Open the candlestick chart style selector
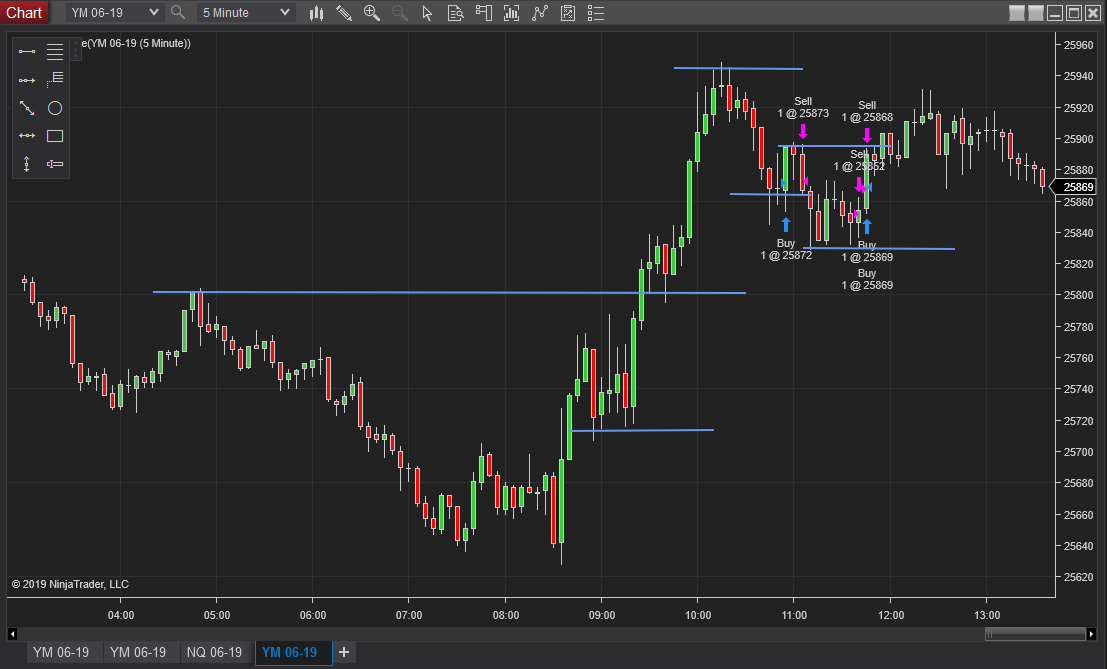 (x=316, y=13)
